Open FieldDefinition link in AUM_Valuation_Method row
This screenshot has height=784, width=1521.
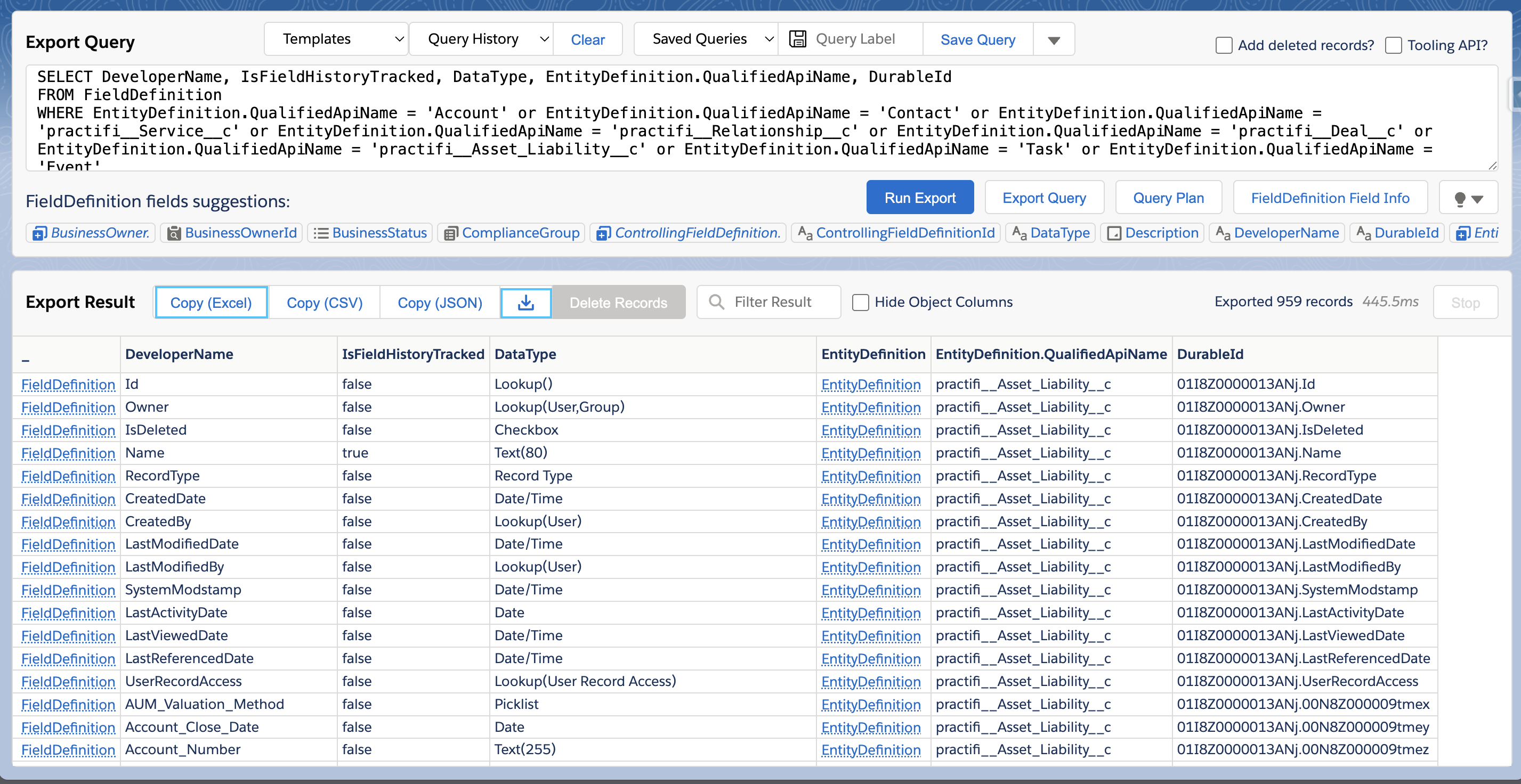[x=68, y=705]
